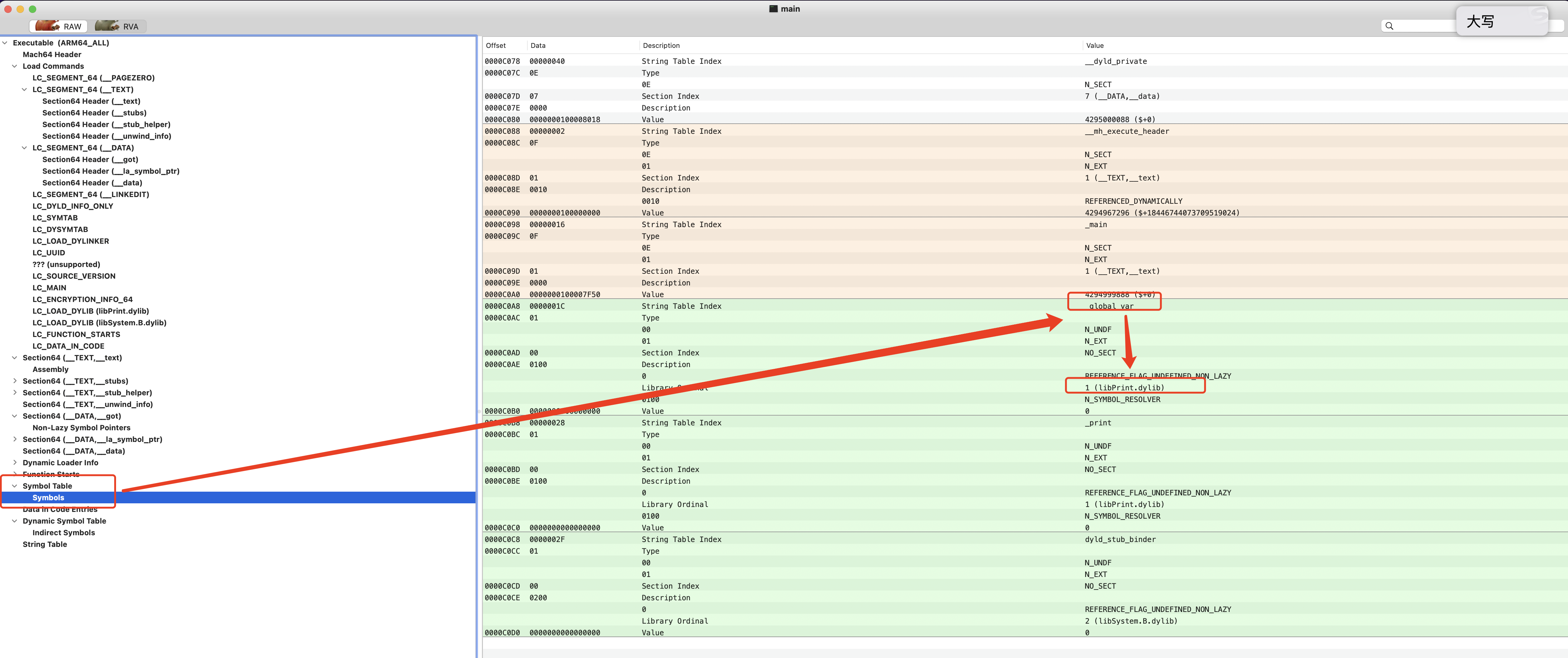Click the Offset column header
This screenshot has width=1568, height=658.
point(495,46)
